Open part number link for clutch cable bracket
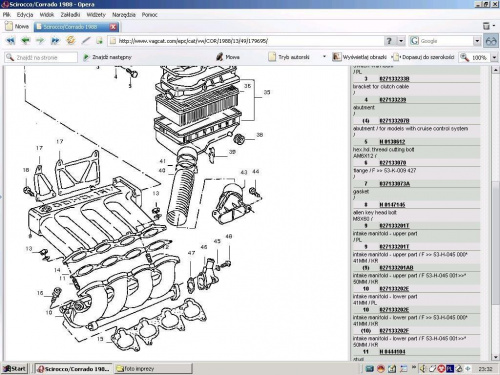The image size is (500, 375). click(394, 79)
